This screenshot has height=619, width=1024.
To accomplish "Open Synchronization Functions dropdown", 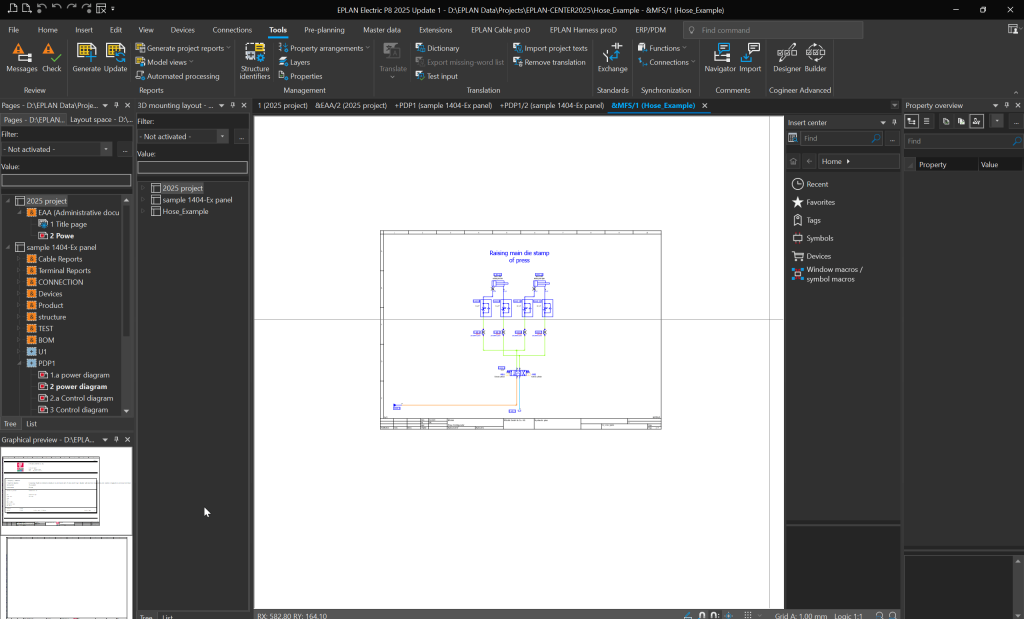I will coord(684,48).
